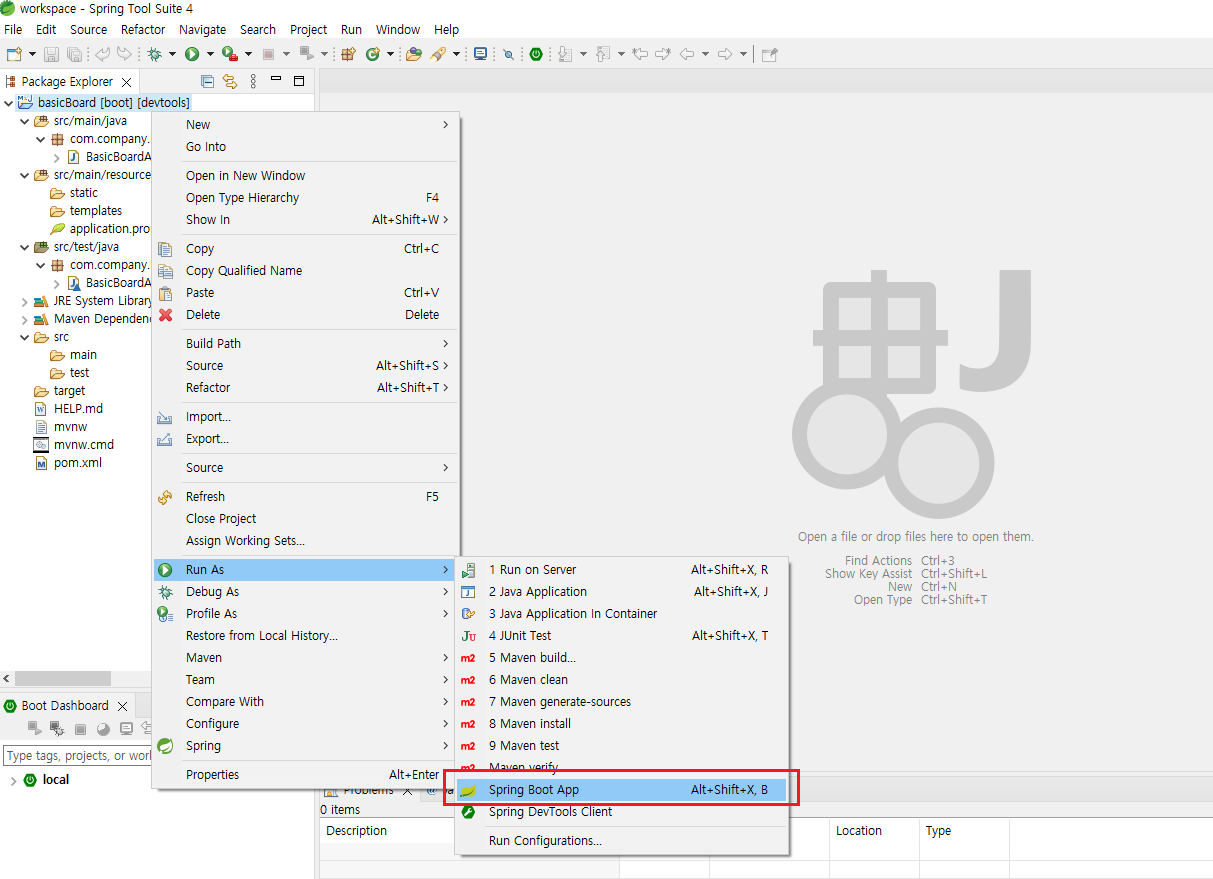Click the Search flashlight toolbar icon
1213x879 pixels.
438,54
